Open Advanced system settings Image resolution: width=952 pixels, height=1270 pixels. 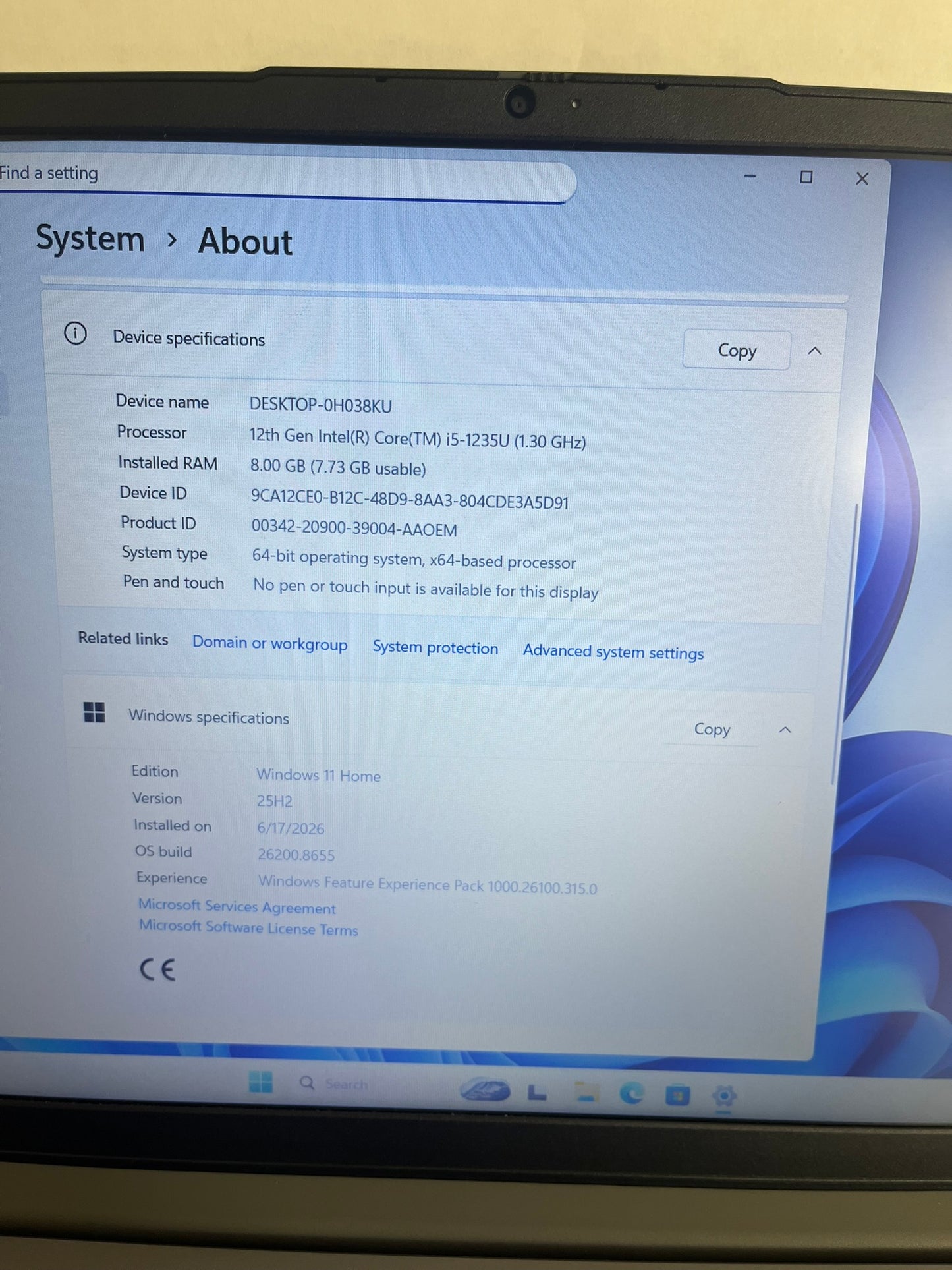[x=613, y=652]
